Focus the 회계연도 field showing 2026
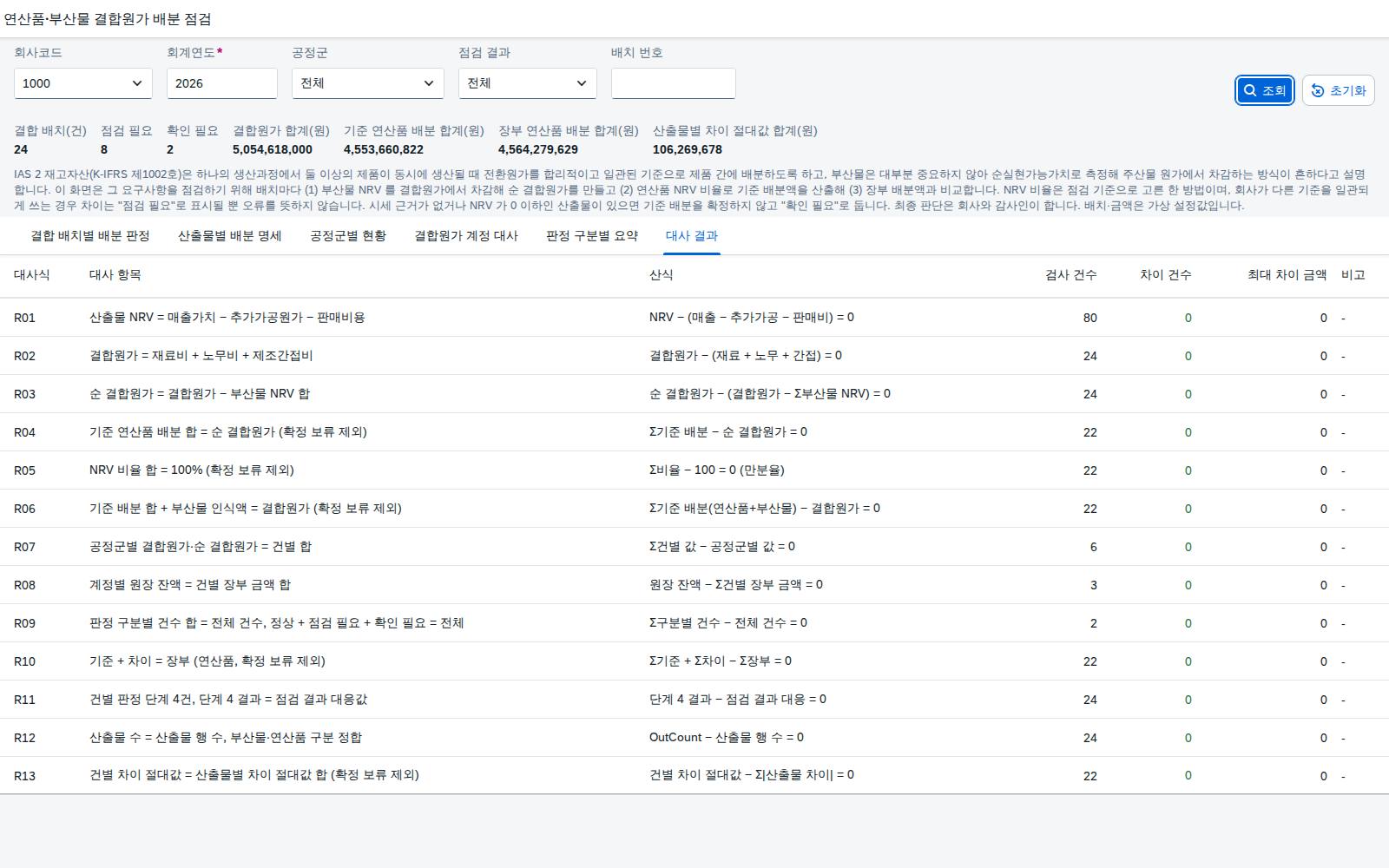The width and height of the screenshot is (1389, 868). coord(222,83)
